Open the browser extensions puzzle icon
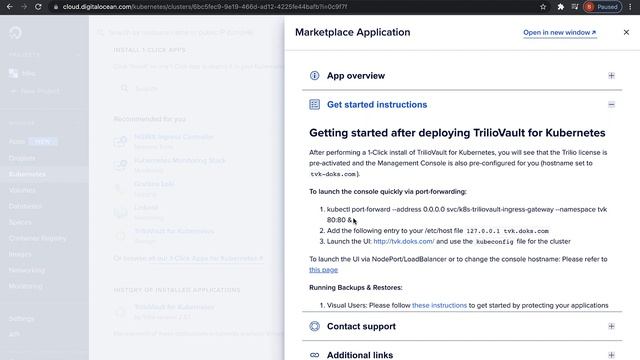This screenshot has height=360, width=640. (560, 7)
